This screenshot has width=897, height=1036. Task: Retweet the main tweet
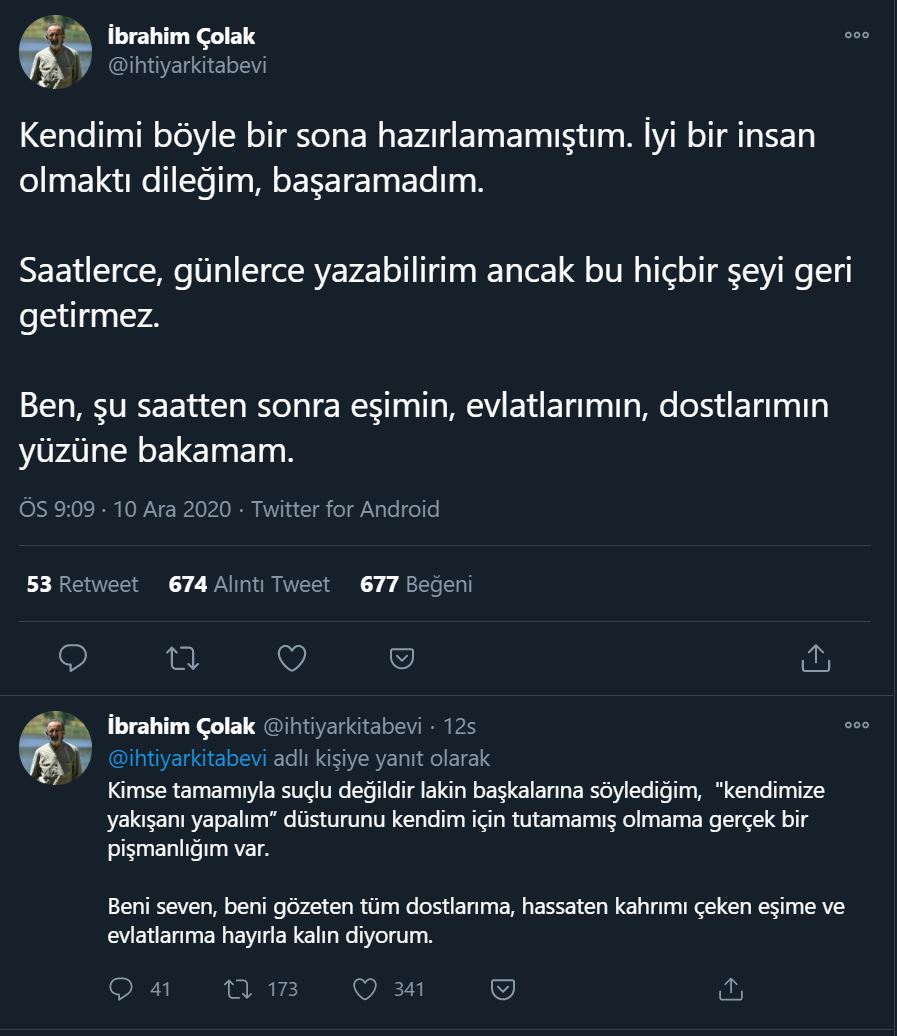coord(182,658)
